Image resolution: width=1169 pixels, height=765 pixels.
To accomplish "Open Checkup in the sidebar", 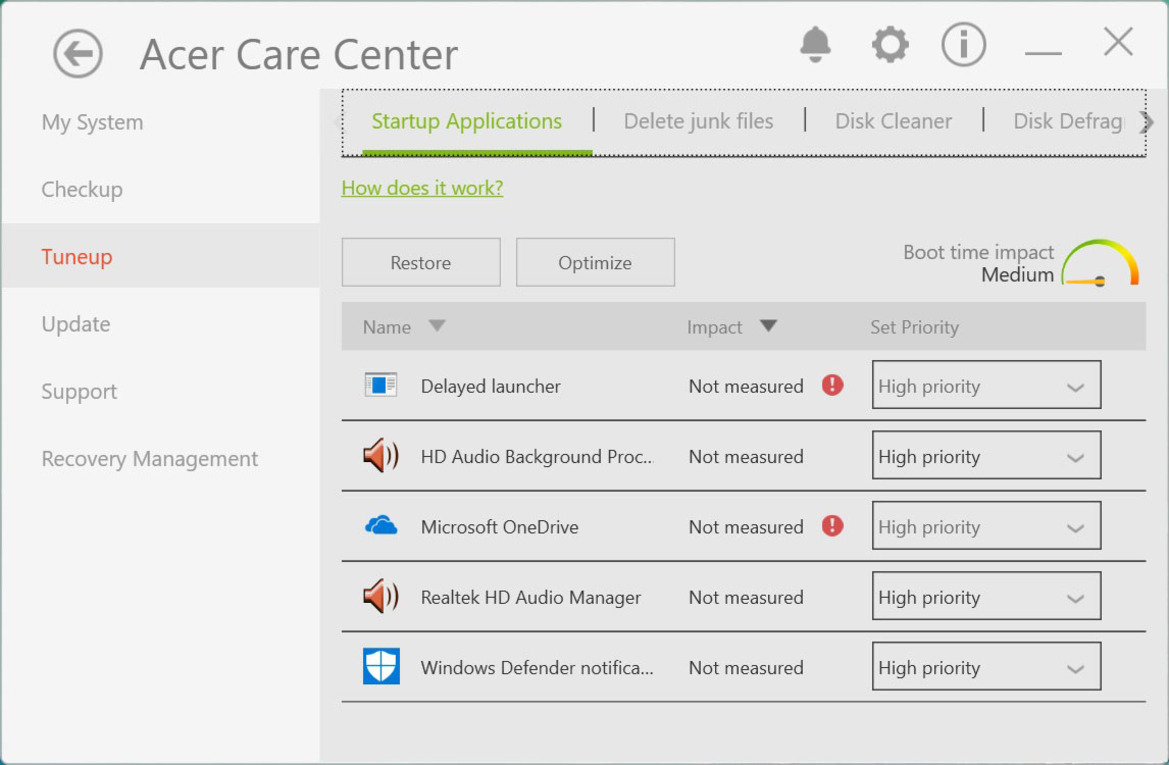I will [82, 189].
